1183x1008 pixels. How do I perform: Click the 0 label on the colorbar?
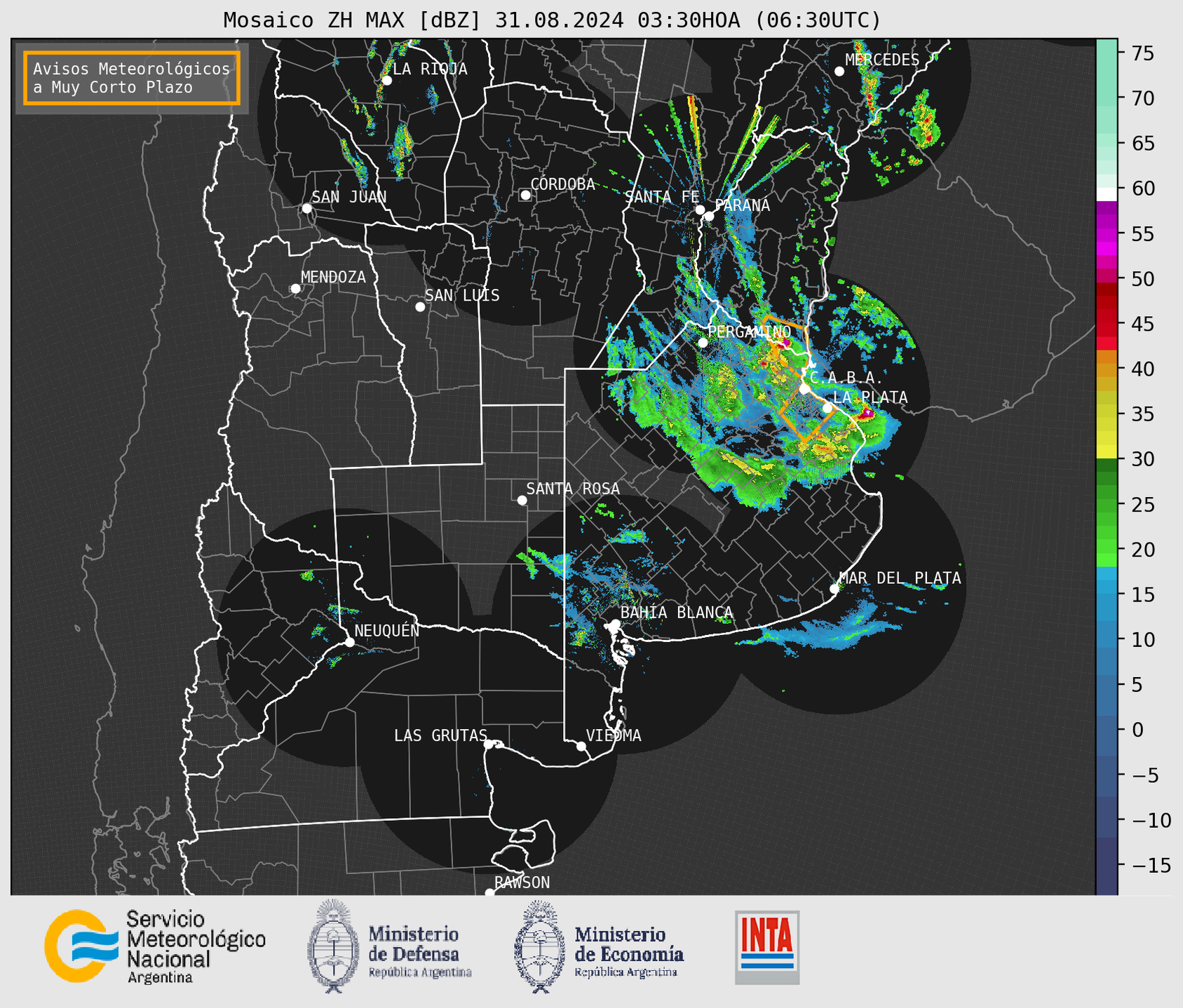pos(1137,730)
